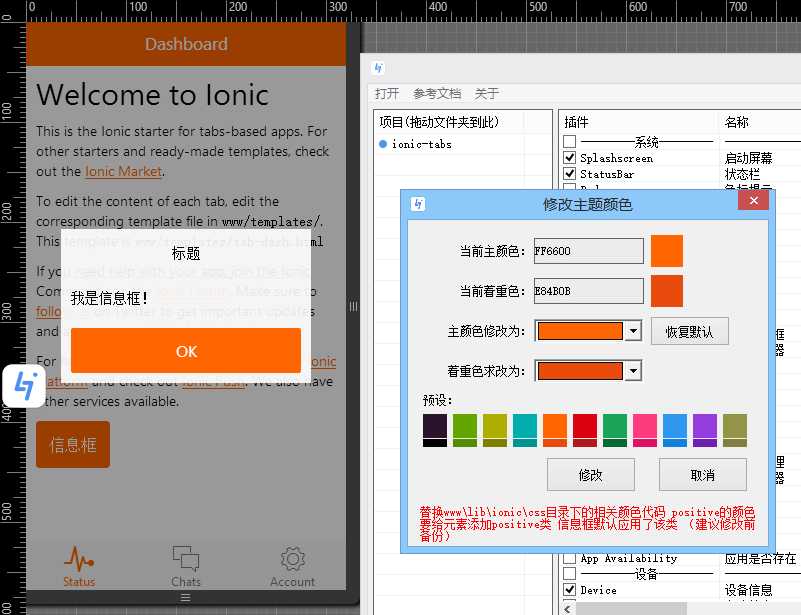
Task: Select the blue preset color
Action: [x=675, y=430]
